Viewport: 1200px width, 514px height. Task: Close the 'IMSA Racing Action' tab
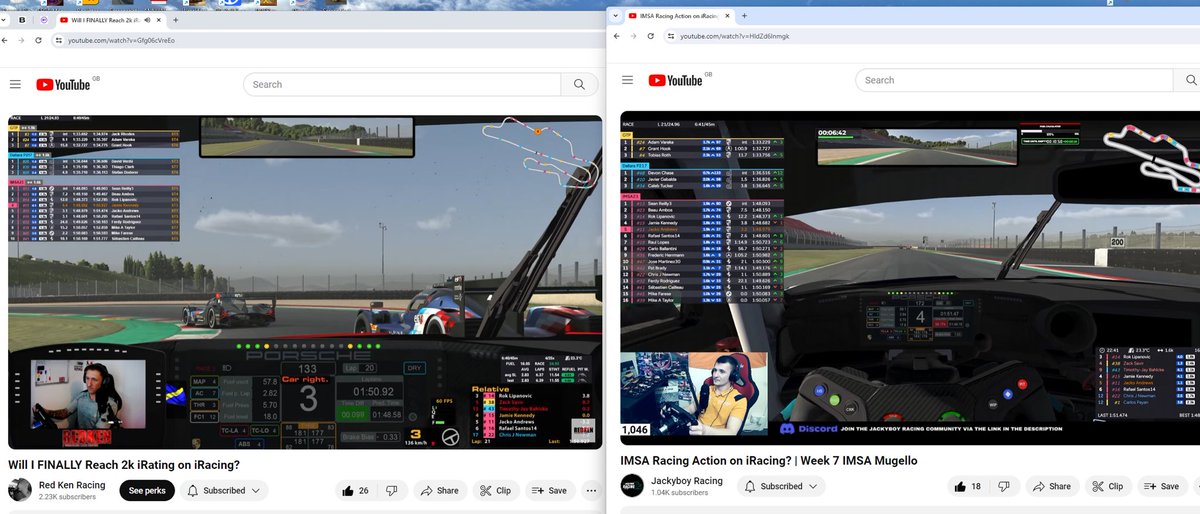pos(727,17)
